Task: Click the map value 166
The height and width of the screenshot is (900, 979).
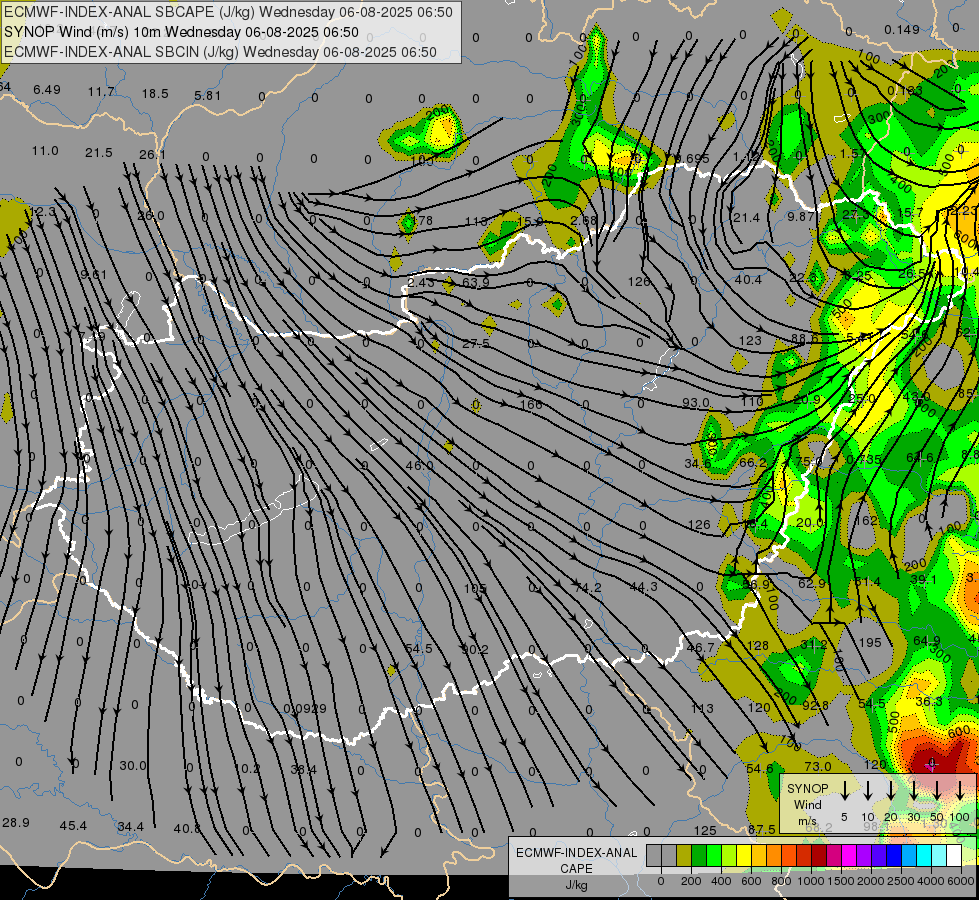Action: pos(531,405)
